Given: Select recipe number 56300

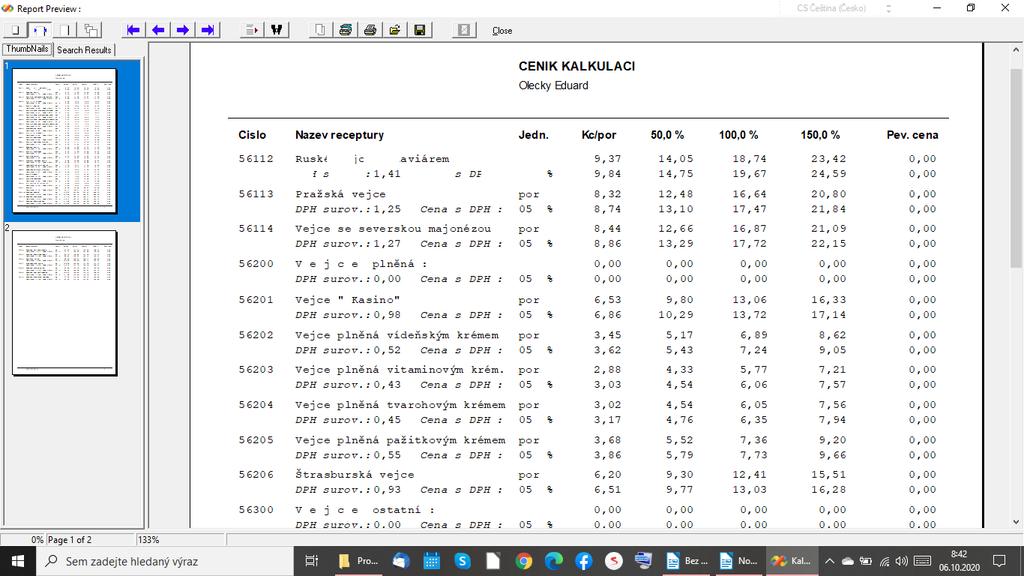Looking at the screenshot, I should point(256,510).
